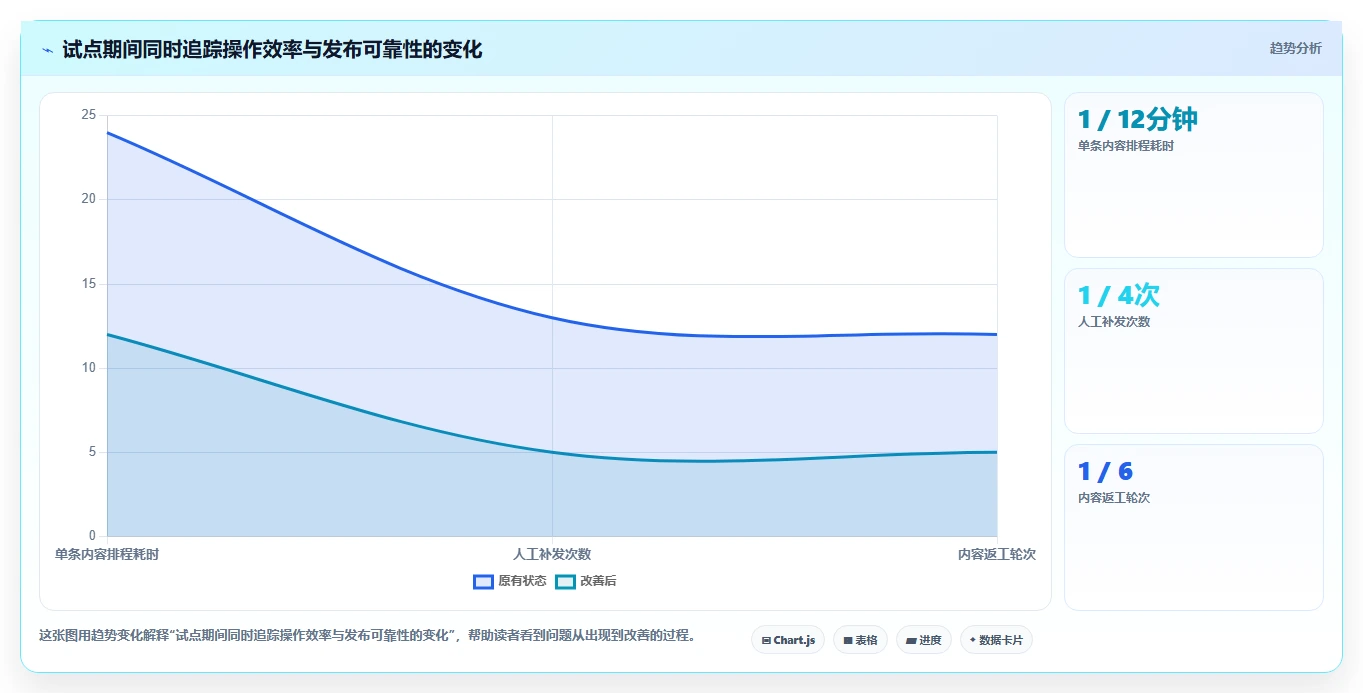Toggle the 改善后 legend item

(x=586, y=581)
